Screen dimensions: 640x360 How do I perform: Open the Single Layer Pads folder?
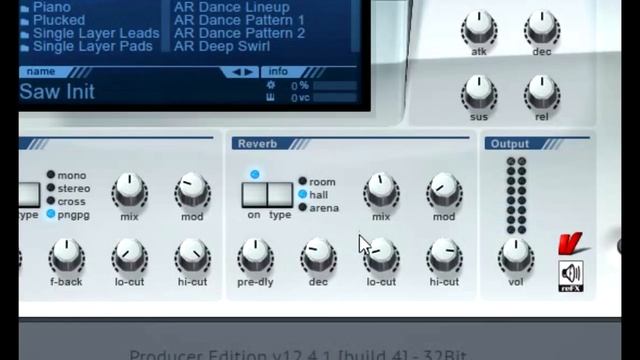tap(87, 46)
